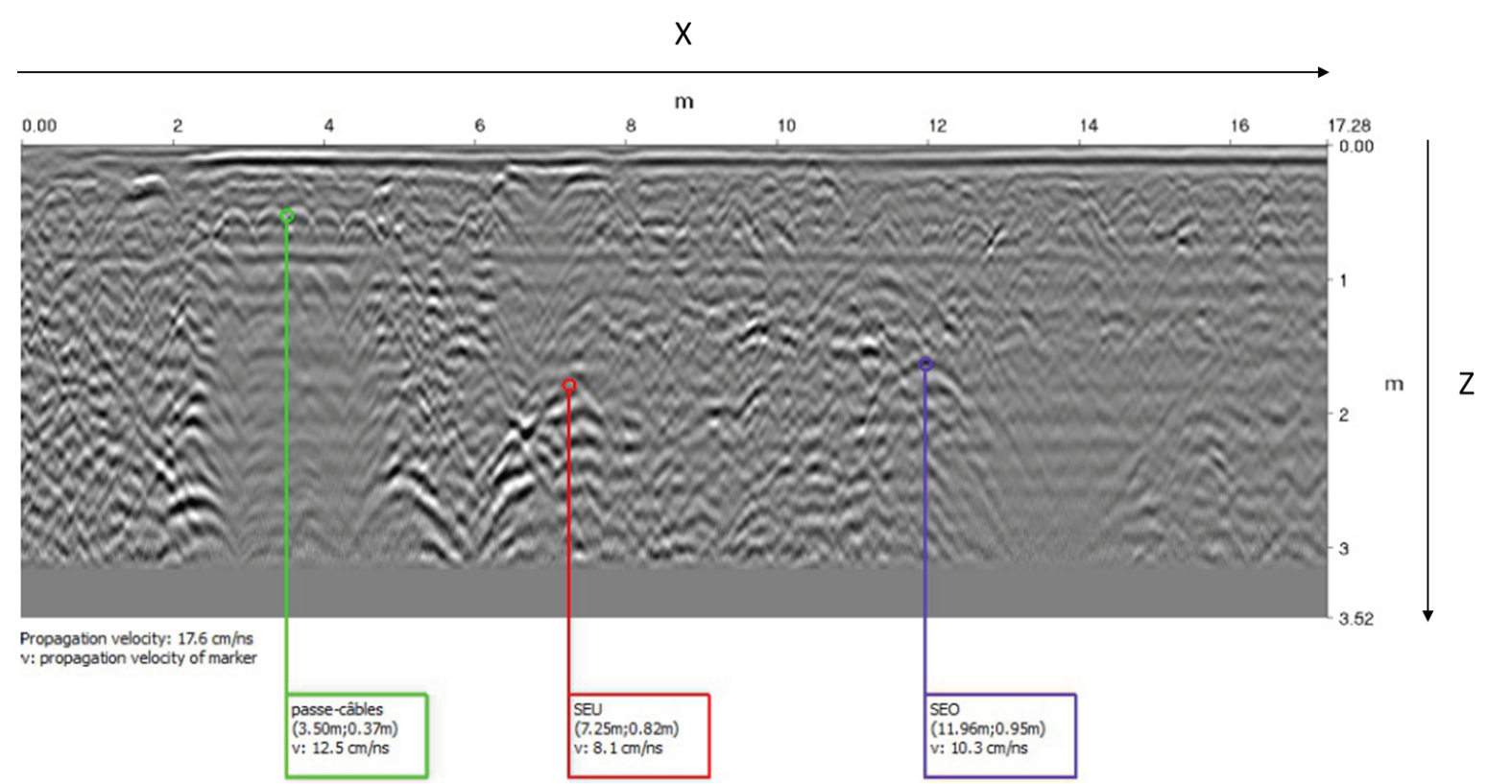This screenshot has width=1512, height=784.
Task: Click the Propagation velocity 17.6 cm/ns text
Action: pos(136,638)
